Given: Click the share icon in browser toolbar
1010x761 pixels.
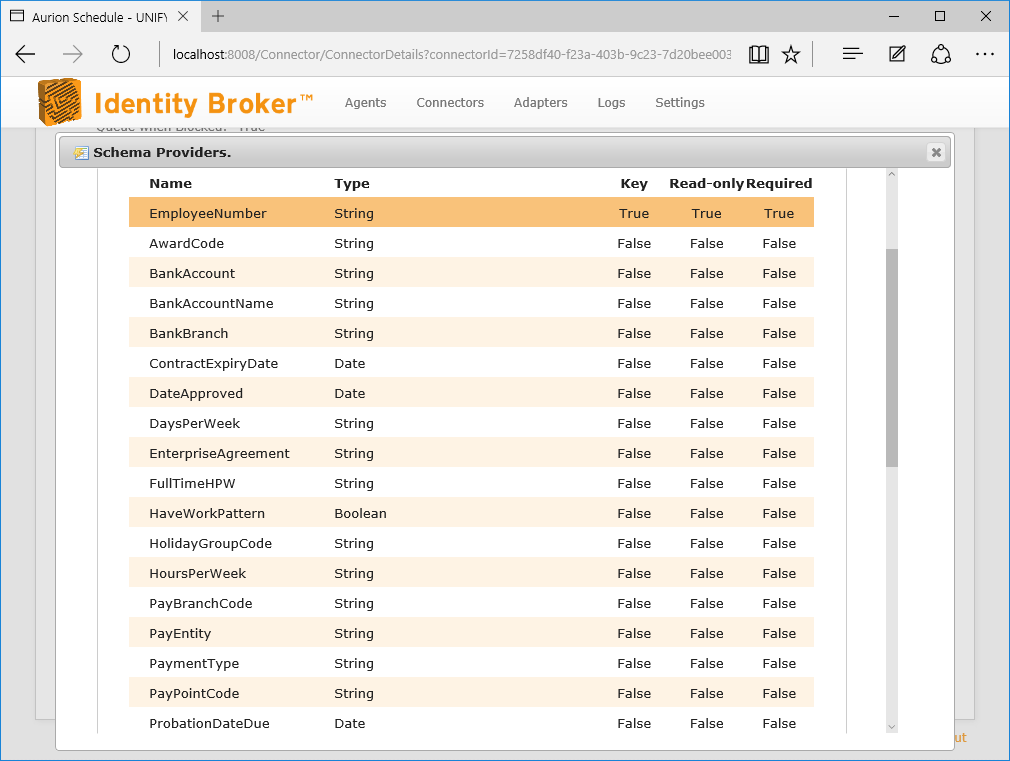Looking at the screenshot, I should coord(940,54).
